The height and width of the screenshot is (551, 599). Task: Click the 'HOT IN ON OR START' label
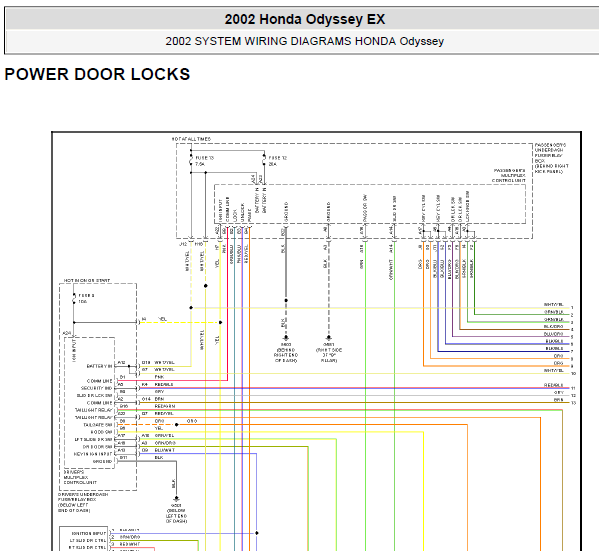pos(87,280)
